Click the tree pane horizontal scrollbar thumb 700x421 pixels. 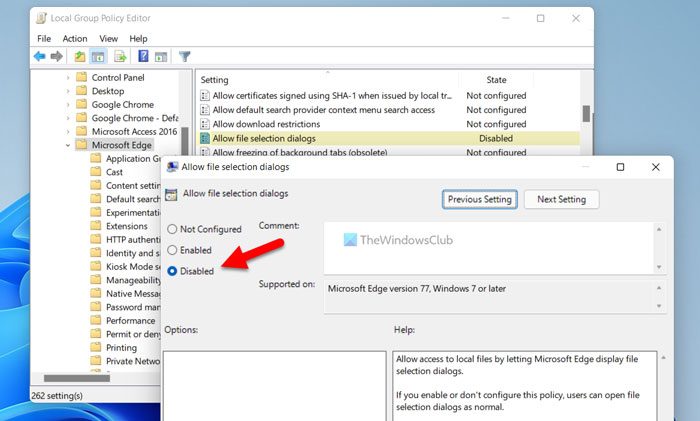pyautogui.click(x=77, y=378)
